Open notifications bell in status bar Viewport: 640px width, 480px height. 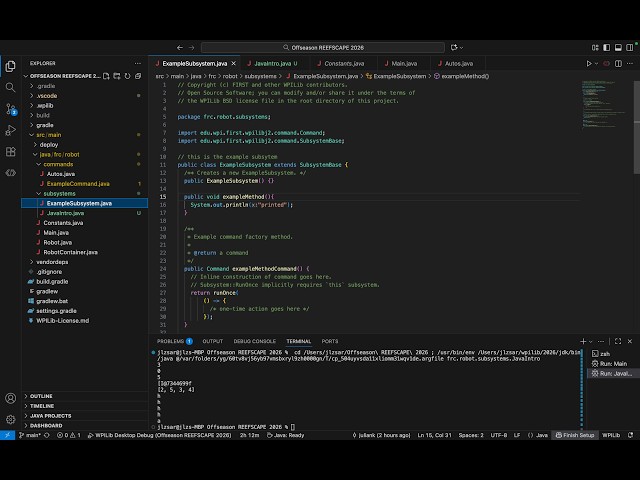631,435
